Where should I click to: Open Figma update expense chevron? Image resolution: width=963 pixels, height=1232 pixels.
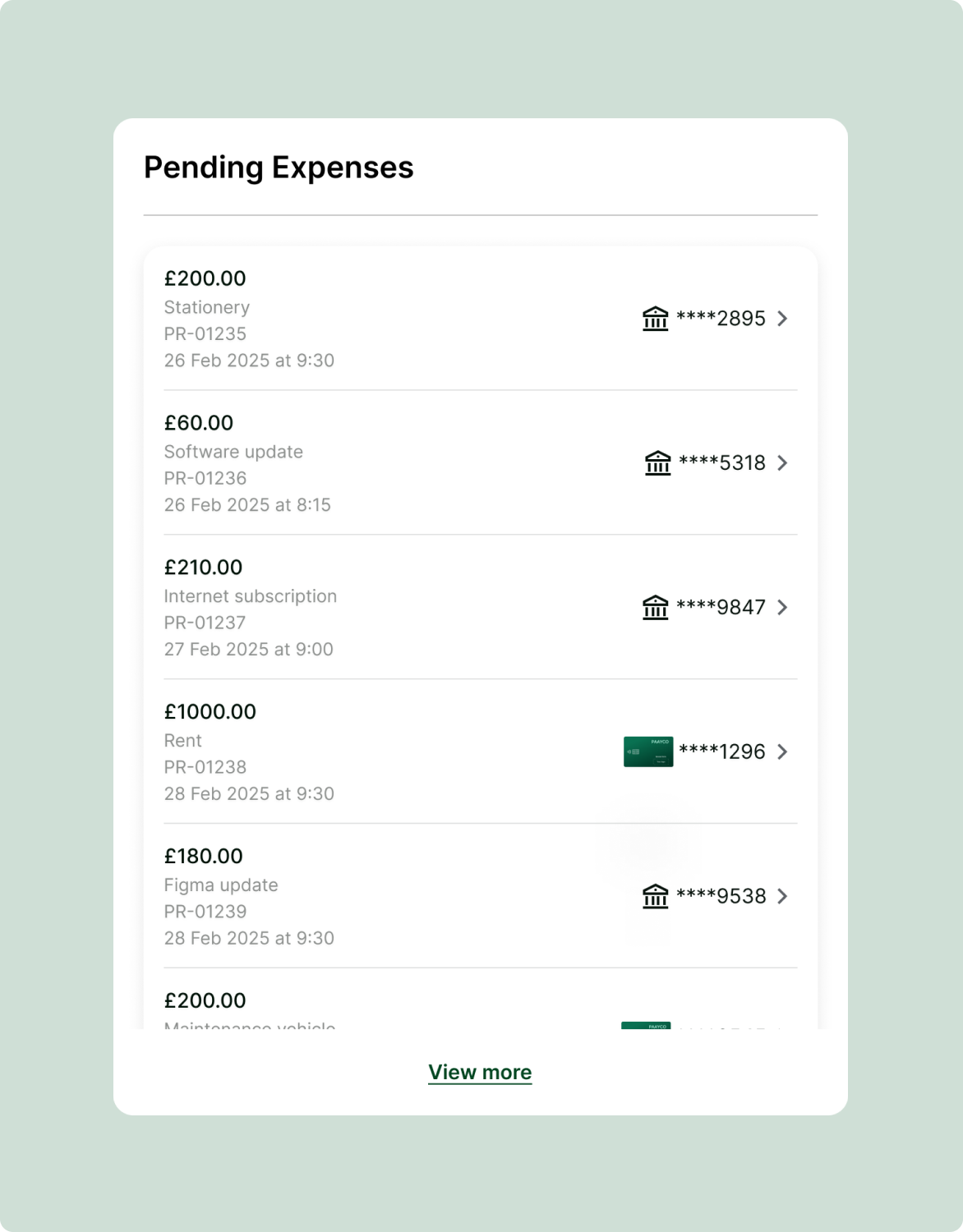pos(782,897)
